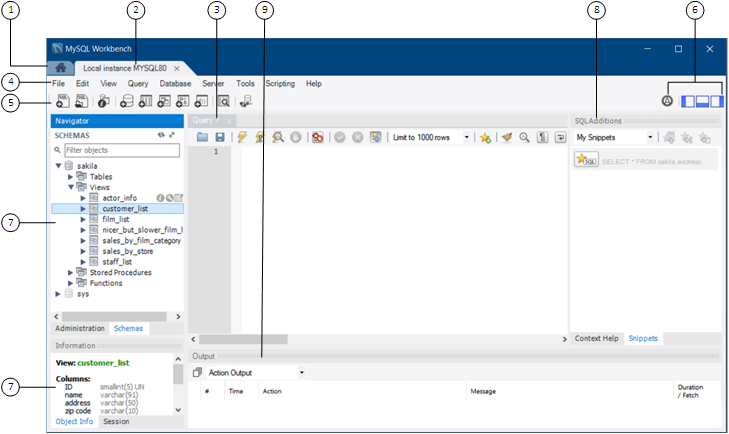Screen dimensions: 729x434
Task: Click the Filter objects search field
Action: 120,149
